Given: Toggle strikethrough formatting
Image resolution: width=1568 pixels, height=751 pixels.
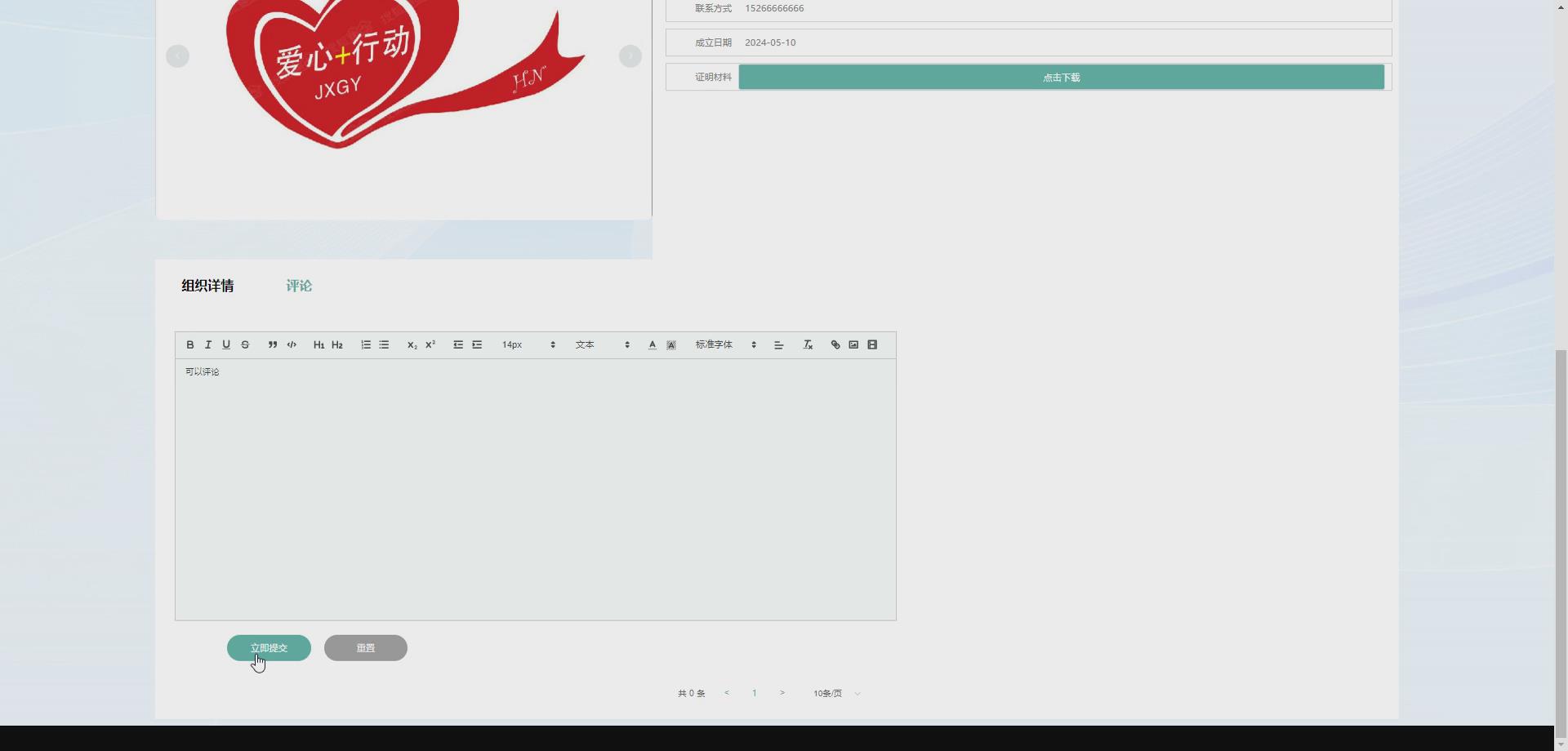Looking at the screenshot, I should [245, 344].
